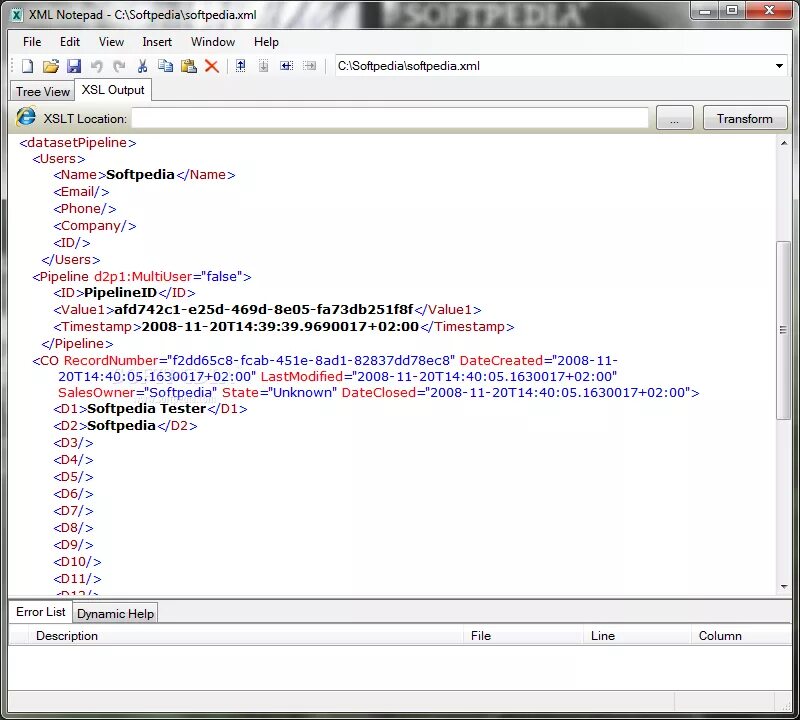Click the '</Pipeline>' closing tag
The image size is (800, 720).
(x=78, y=343)
